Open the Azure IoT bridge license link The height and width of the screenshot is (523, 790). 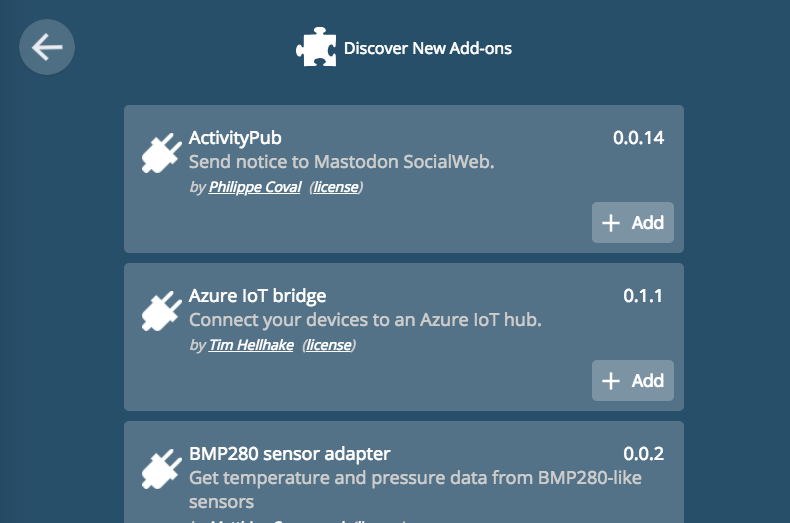(329, 345)
